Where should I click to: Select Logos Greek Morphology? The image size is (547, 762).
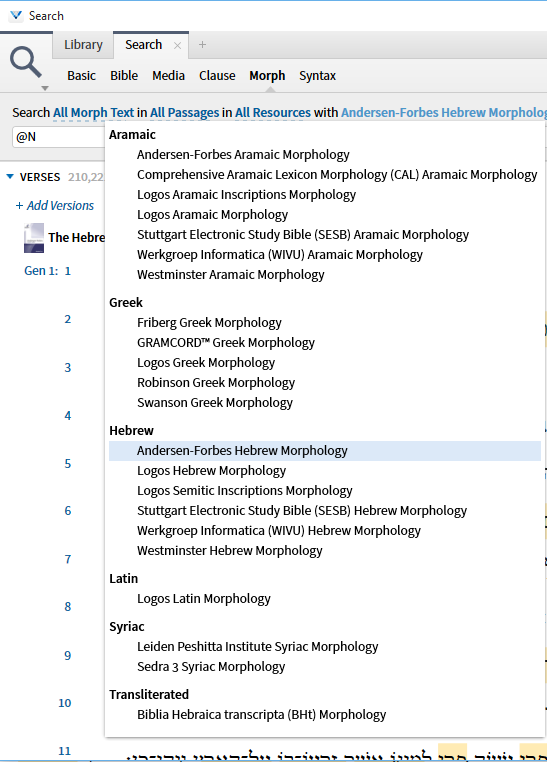[205, 363]
